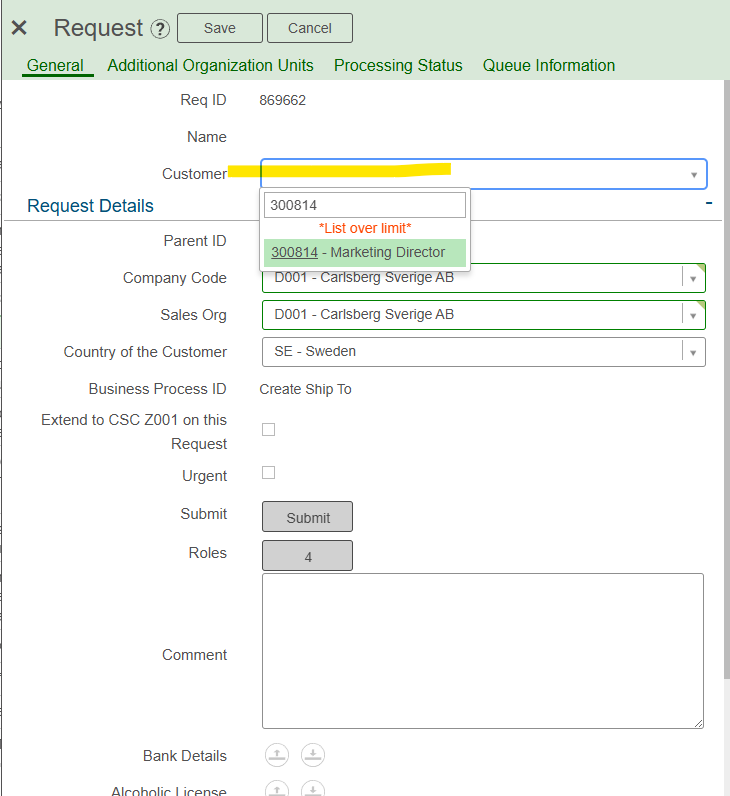Screen dimensions: 730x796
Task: Expand Country of the Customer dropdown
Action: [x=693, y=352]
